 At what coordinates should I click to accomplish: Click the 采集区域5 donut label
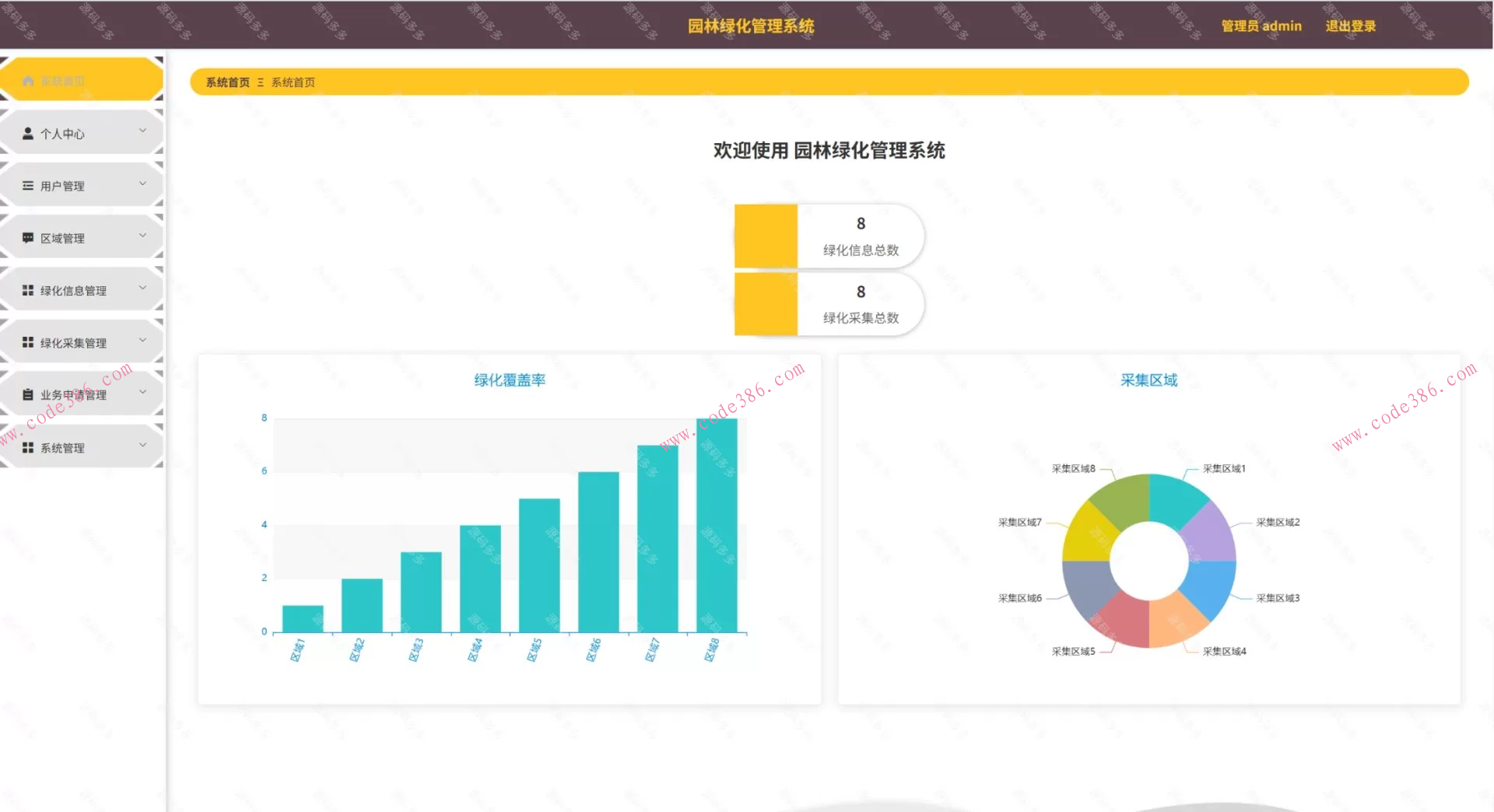(x=1073, y=652)
